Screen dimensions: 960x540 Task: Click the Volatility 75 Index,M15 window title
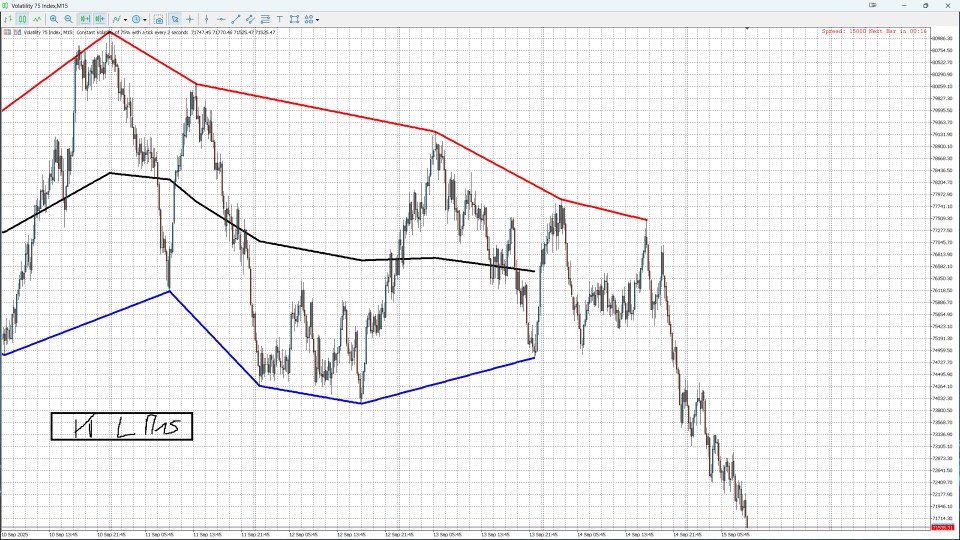coord(40,6)
